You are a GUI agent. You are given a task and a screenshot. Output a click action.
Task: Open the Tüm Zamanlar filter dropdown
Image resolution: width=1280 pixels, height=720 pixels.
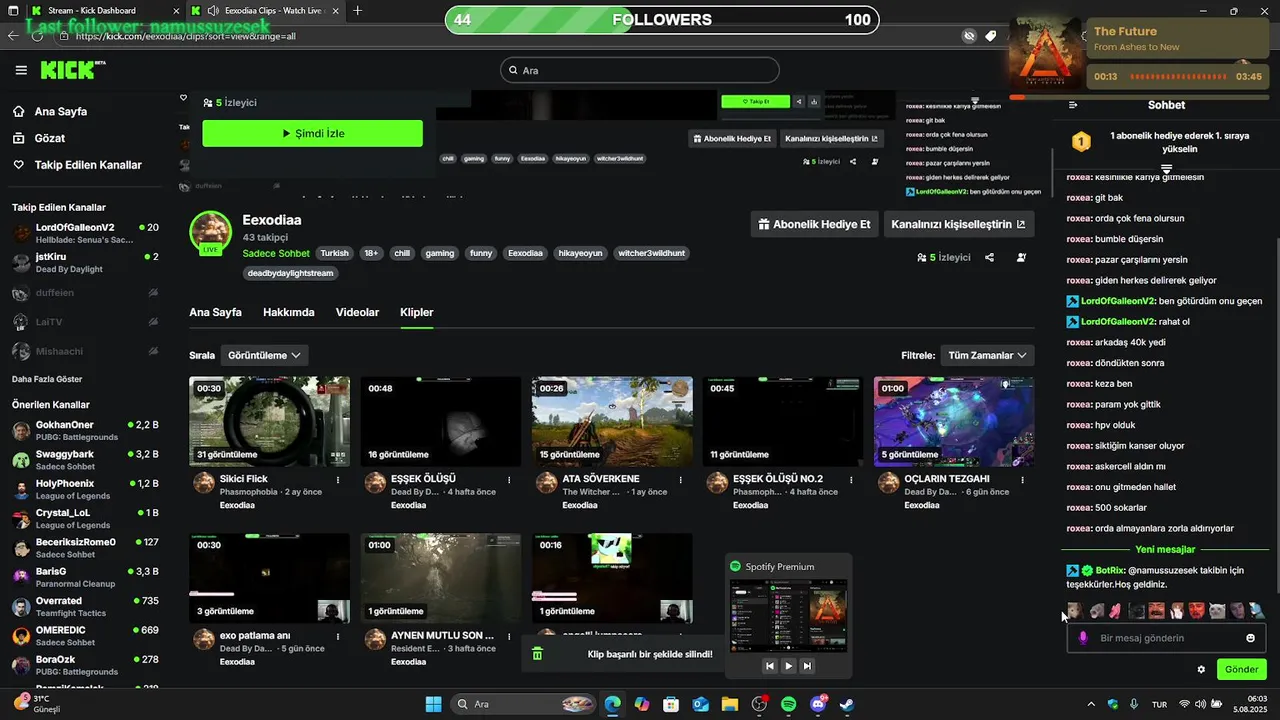click(x=987, y=355)
